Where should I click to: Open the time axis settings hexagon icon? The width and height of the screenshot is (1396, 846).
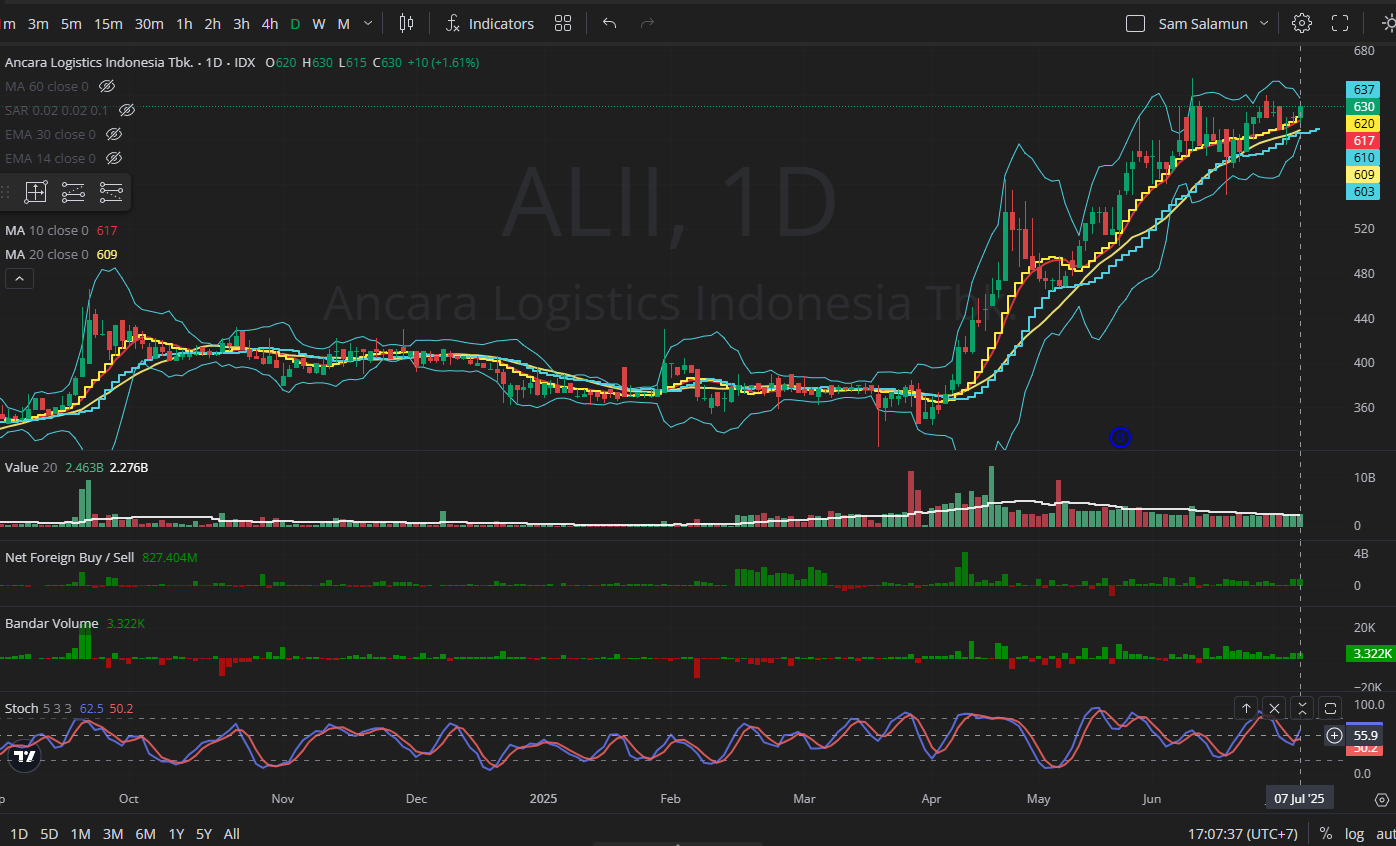pos(1382,799)
